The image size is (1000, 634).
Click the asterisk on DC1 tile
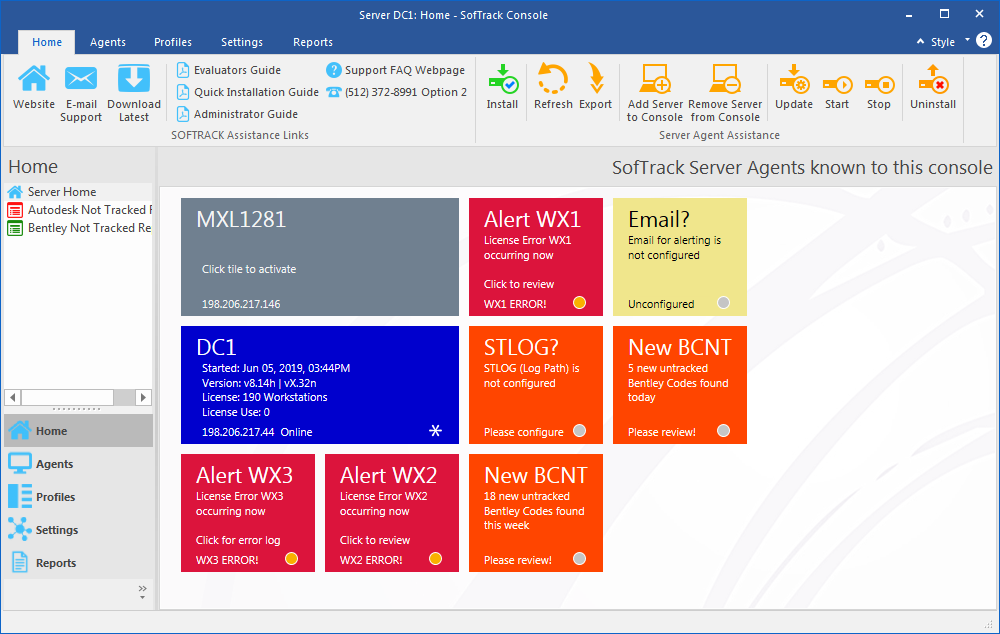click(435, 431)
